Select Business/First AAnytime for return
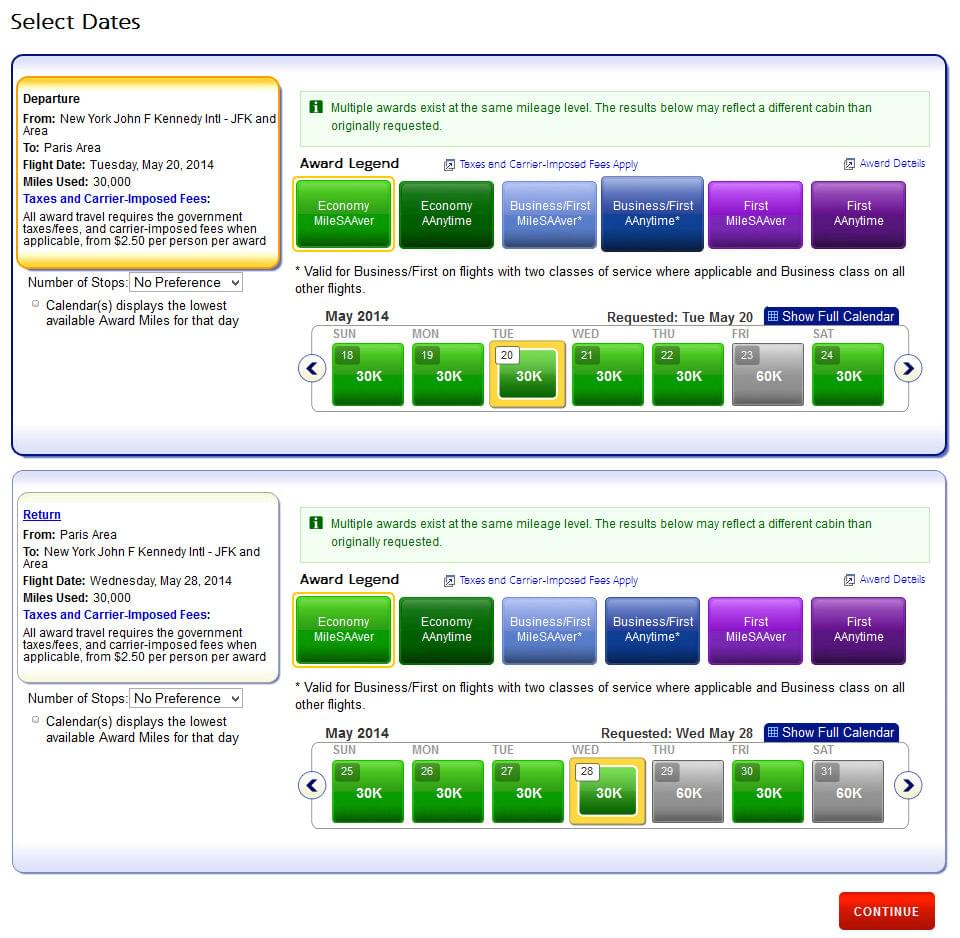 coord(652,629)
